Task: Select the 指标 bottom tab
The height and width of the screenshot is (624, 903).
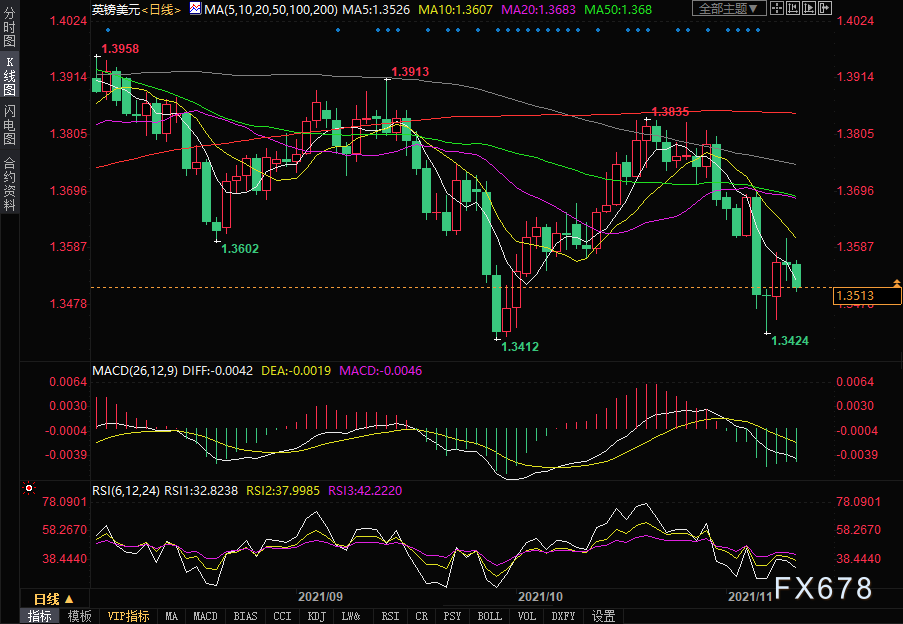Action: tap(40, 616)
